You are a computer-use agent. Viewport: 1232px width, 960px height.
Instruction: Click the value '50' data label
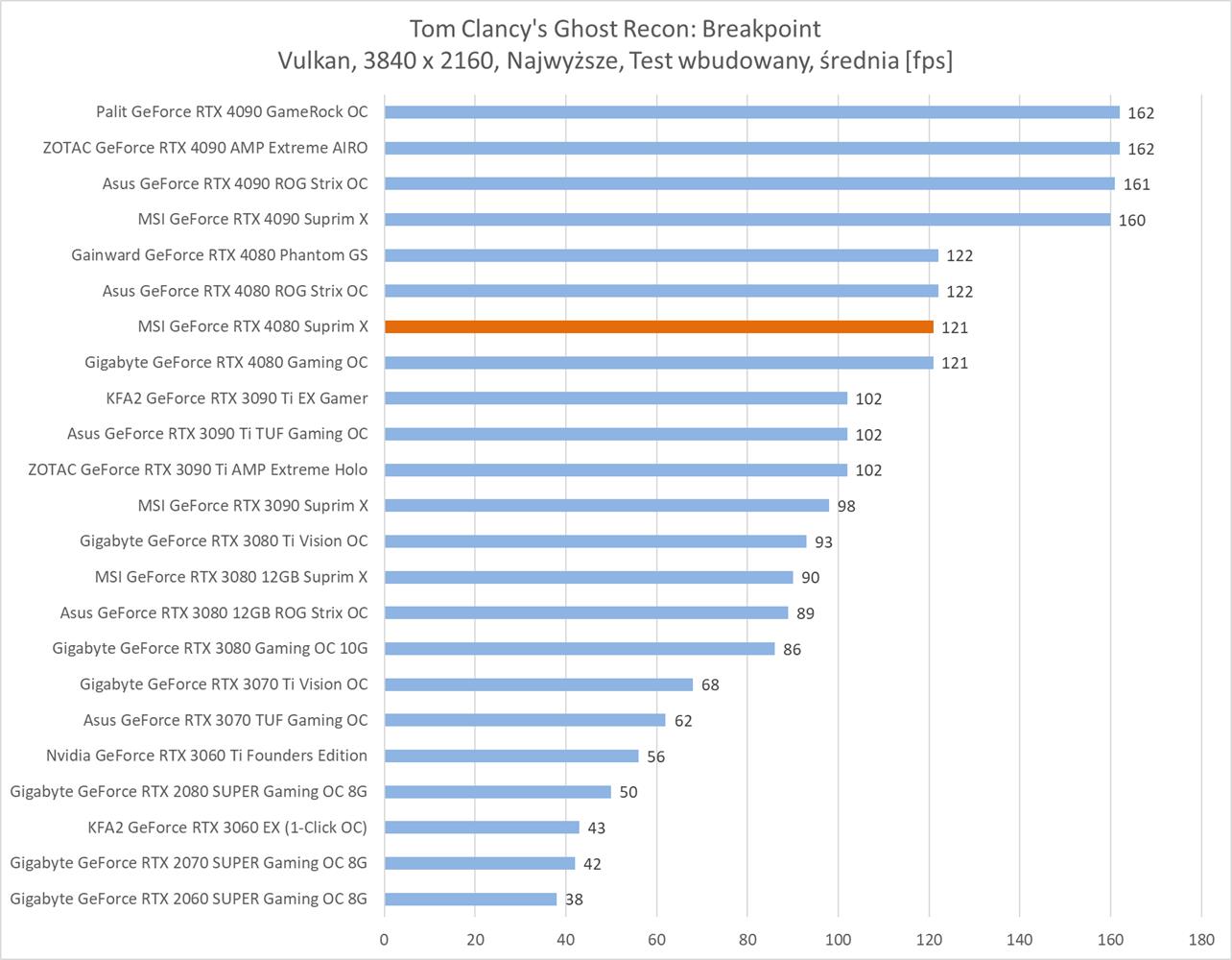pos(628,793)
